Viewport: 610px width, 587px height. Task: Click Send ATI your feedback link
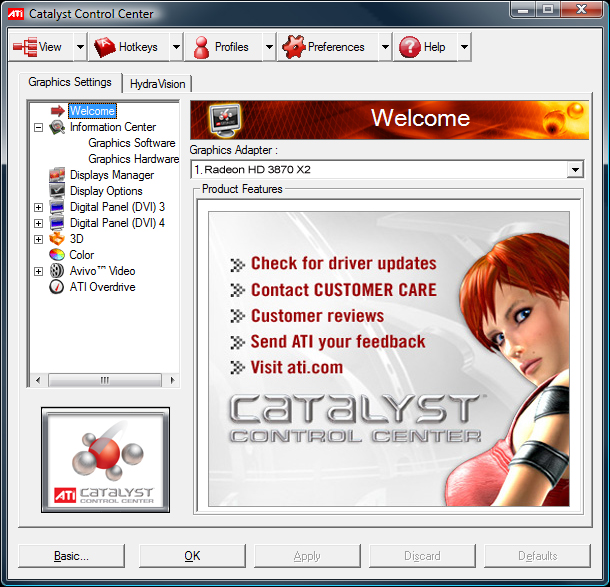pyautogui.click(x=338, y=342)
